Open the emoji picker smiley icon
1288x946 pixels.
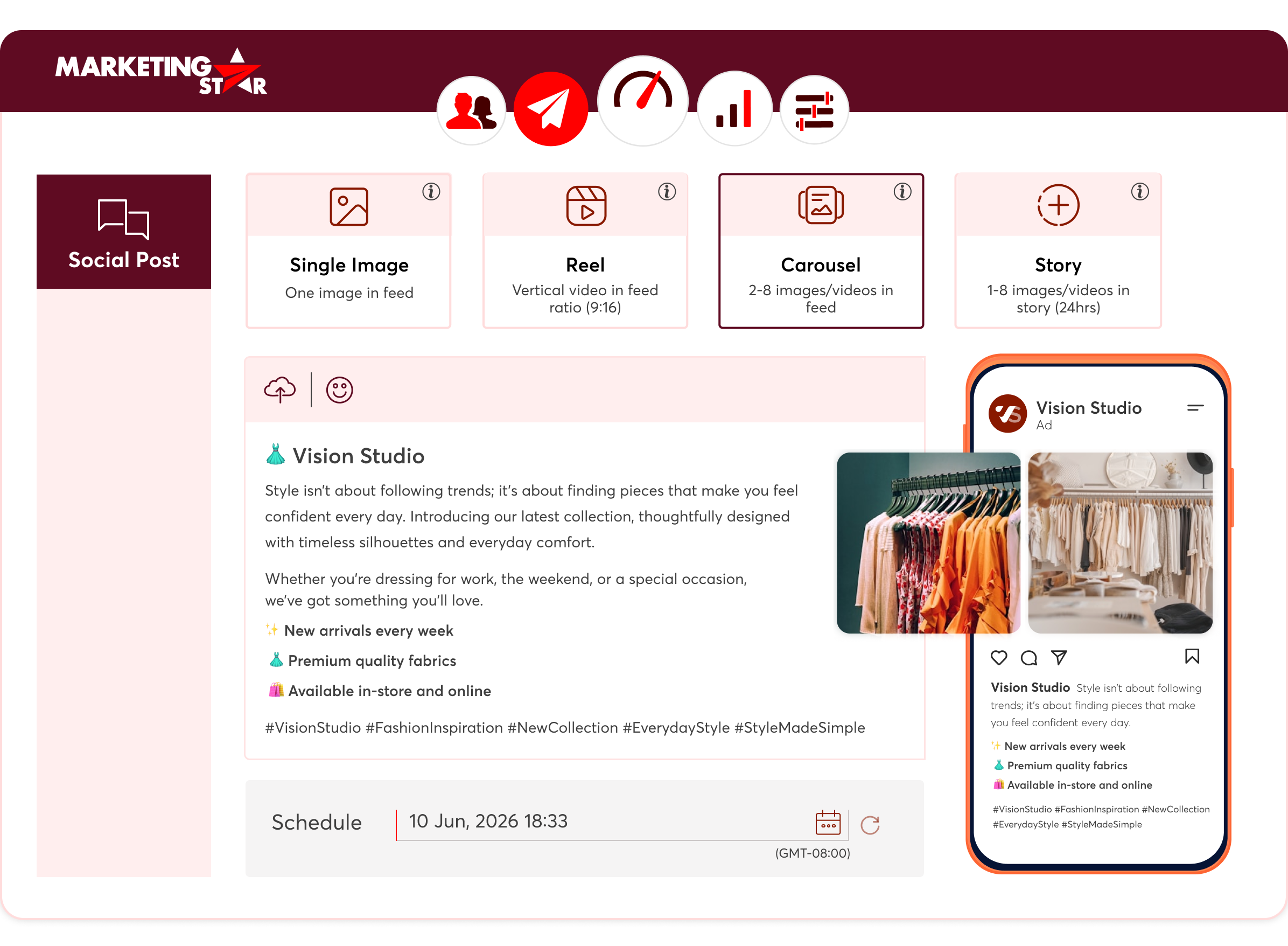pos(339,390)
